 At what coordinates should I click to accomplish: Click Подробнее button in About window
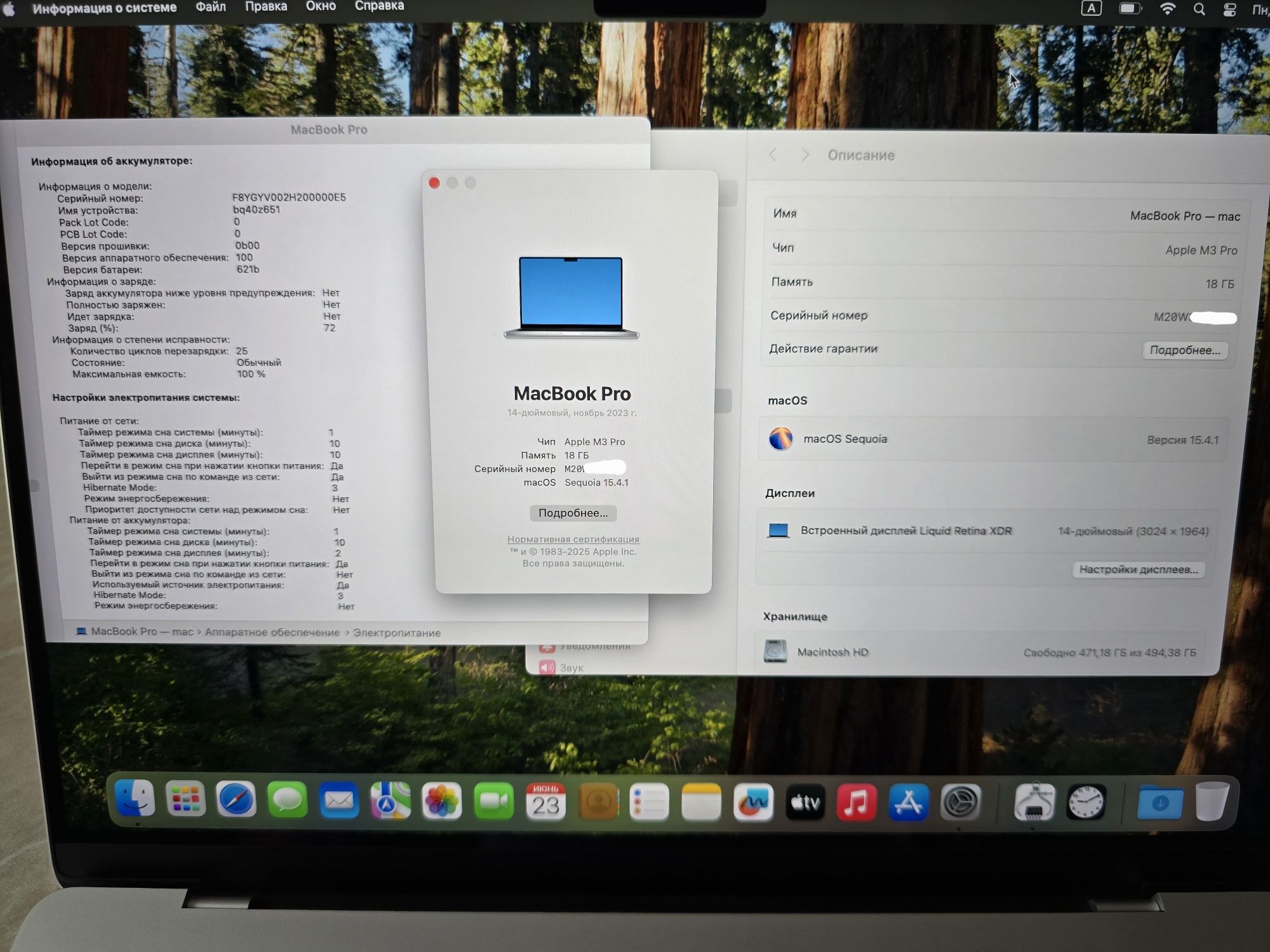(x=573, y=513)
